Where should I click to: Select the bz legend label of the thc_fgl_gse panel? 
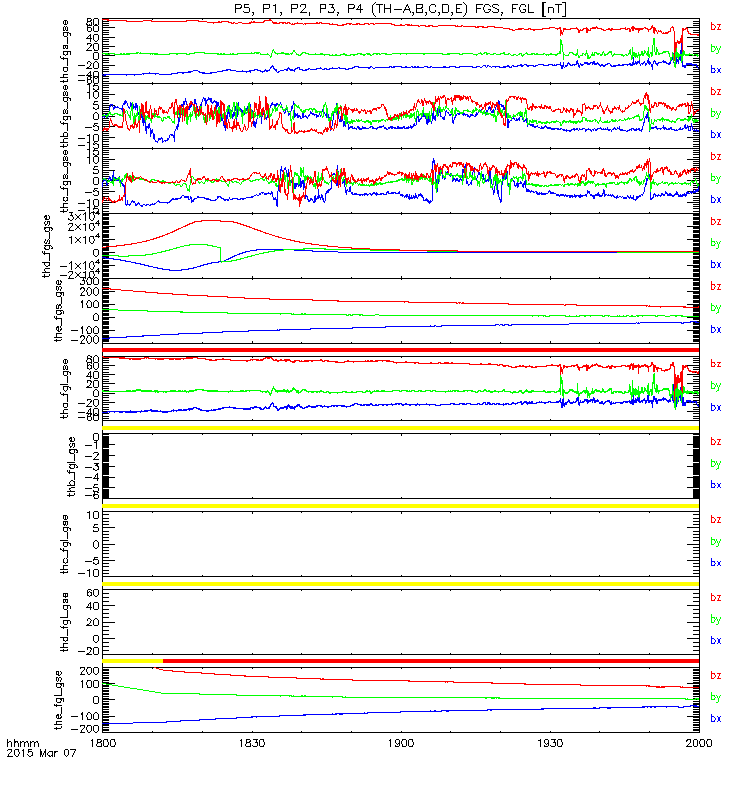(716, 519)
